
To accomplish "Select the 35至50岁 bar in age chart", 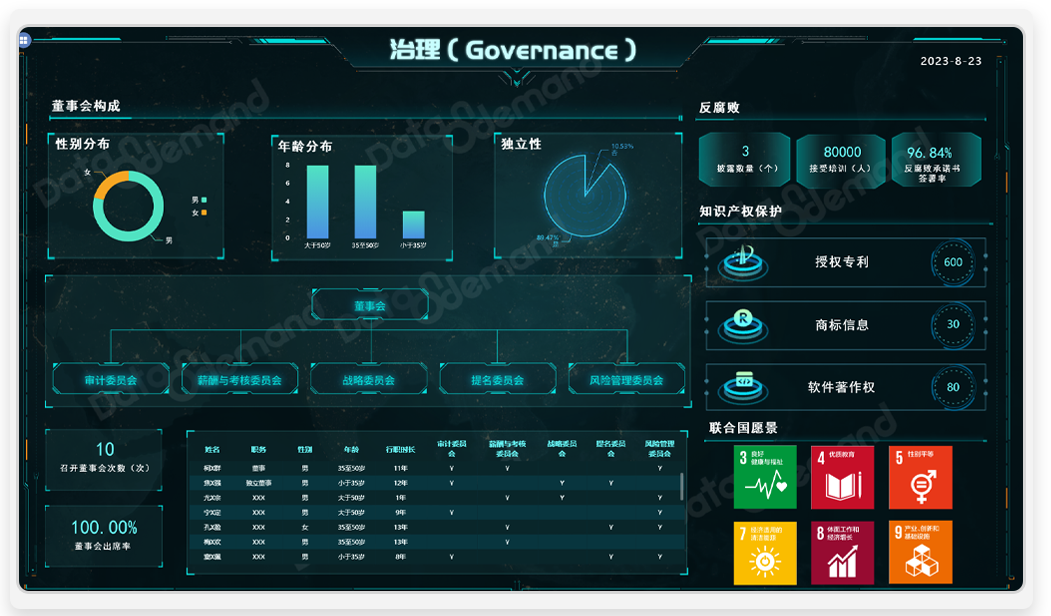I will point(365,202).
